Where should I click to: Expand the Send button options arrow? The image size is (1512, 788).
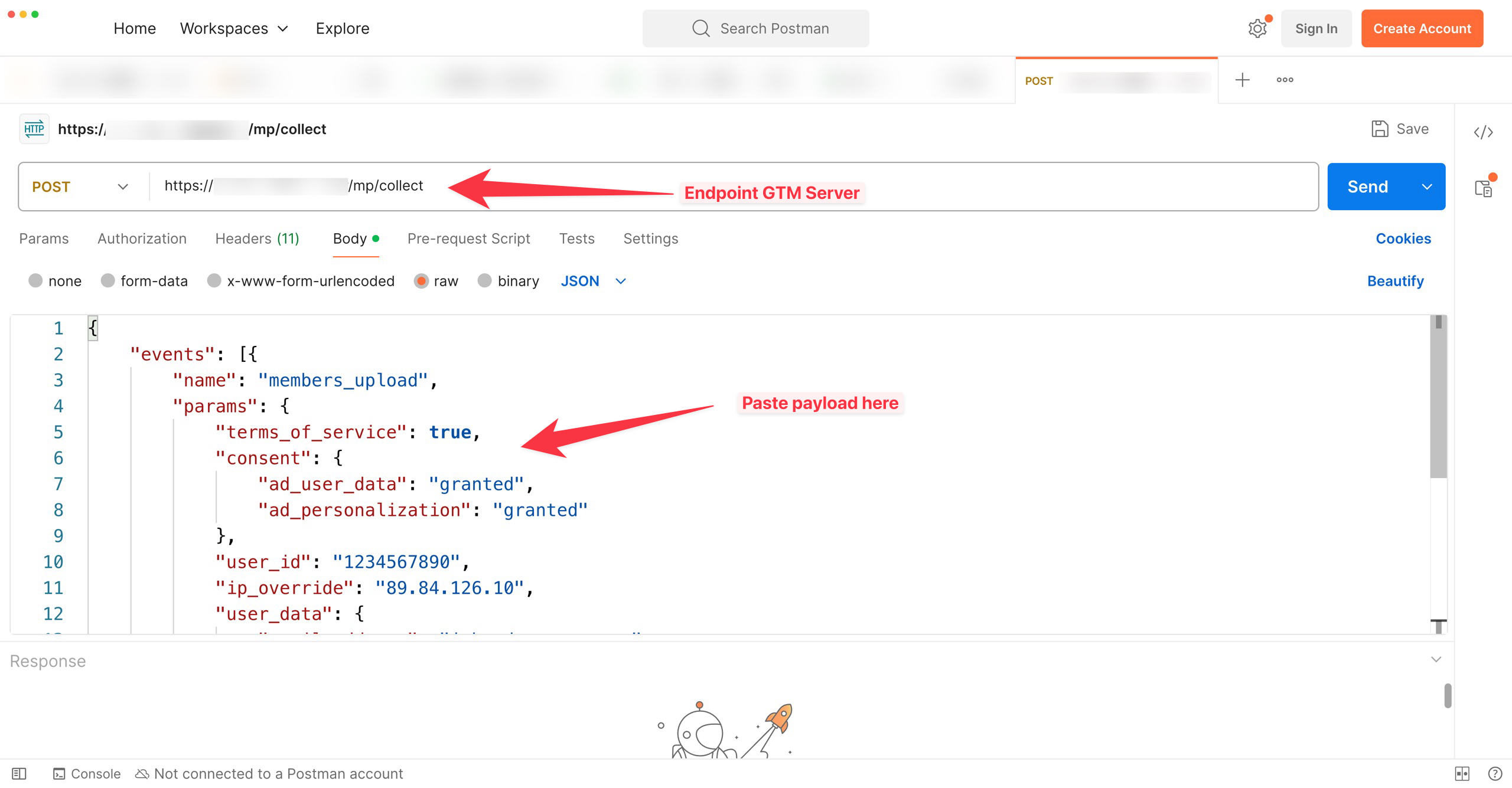point(1427,187)
